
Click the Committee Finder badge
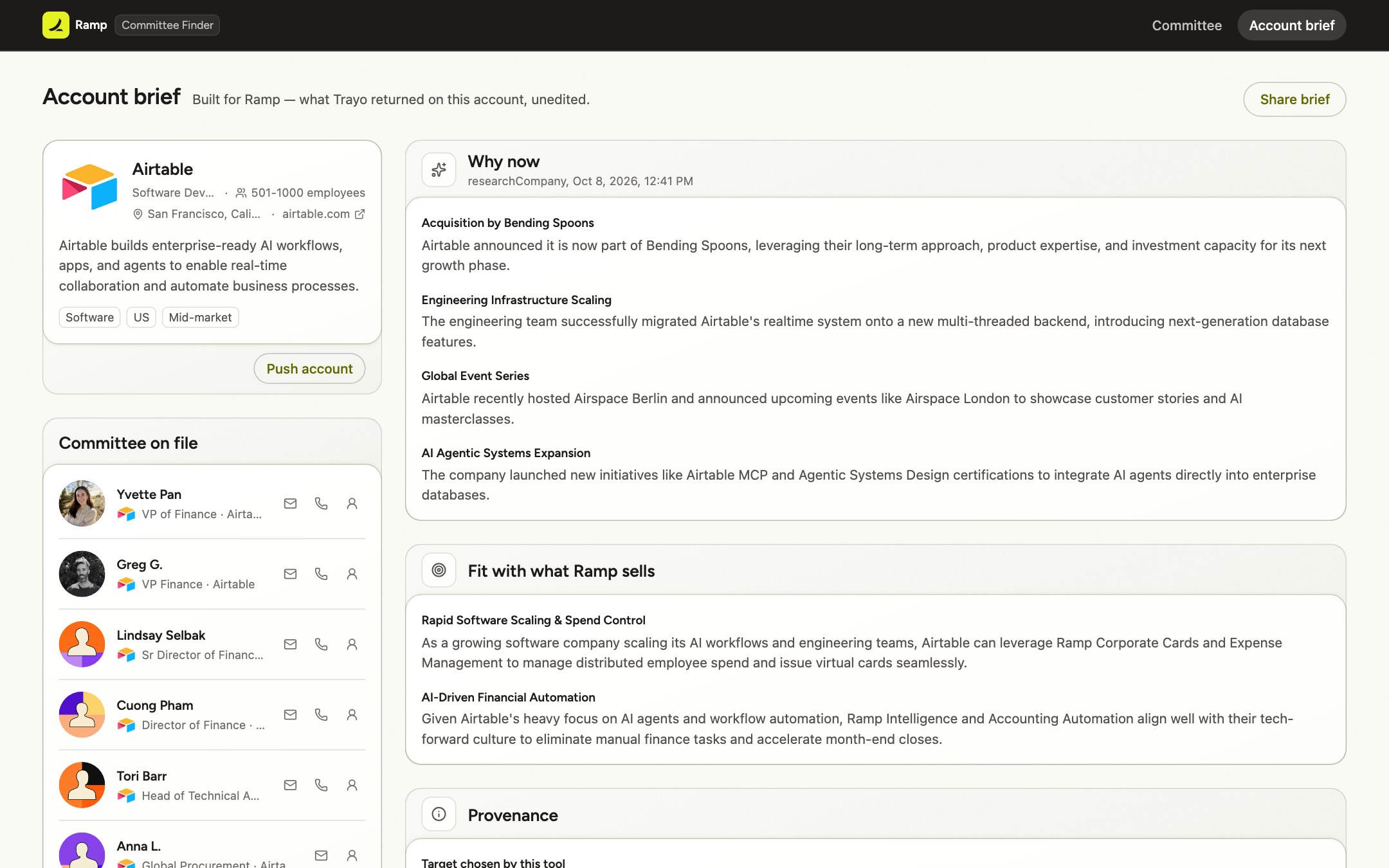[167, 25]
